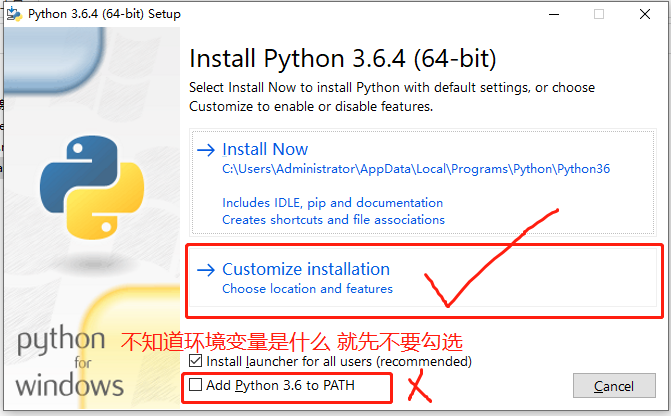Image resolution: width=671 pixels, height=416 pixels.
Task: Uncheck Install launcher for all users
Action: pos(196,361)
